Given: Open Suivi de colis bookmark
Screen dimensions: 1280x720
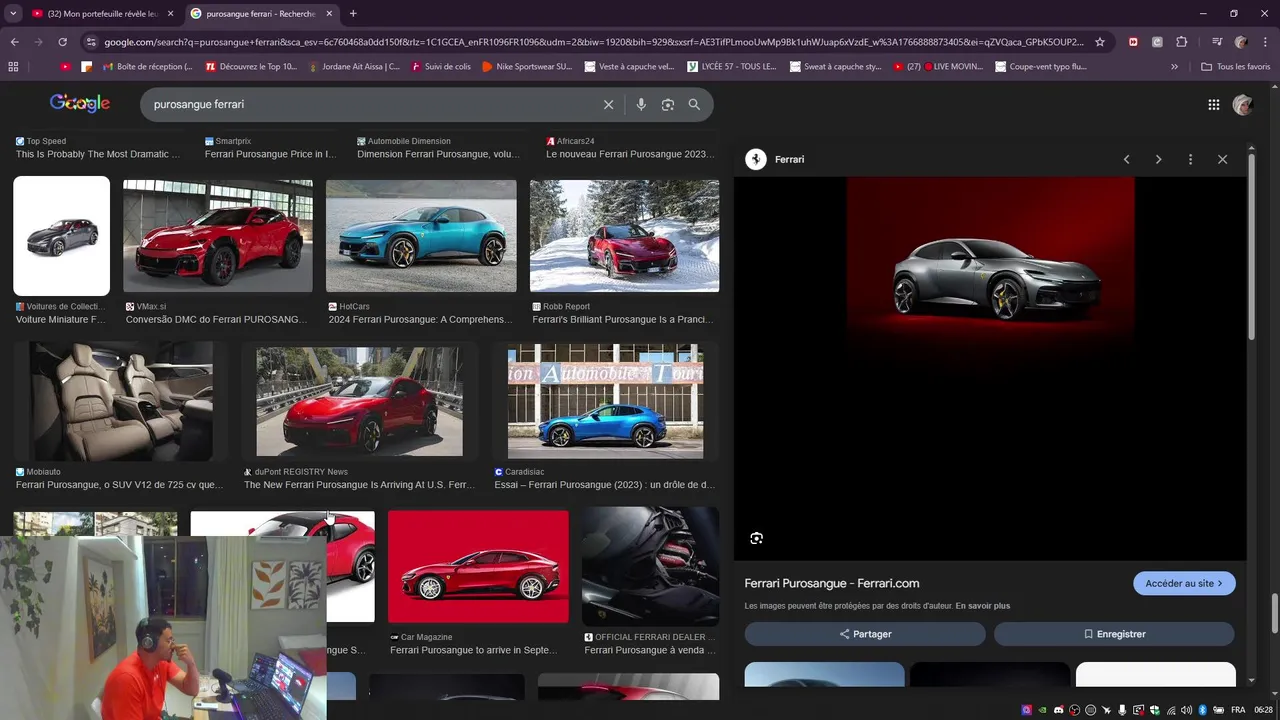Looking at the screenshot, I should point(440,67).
